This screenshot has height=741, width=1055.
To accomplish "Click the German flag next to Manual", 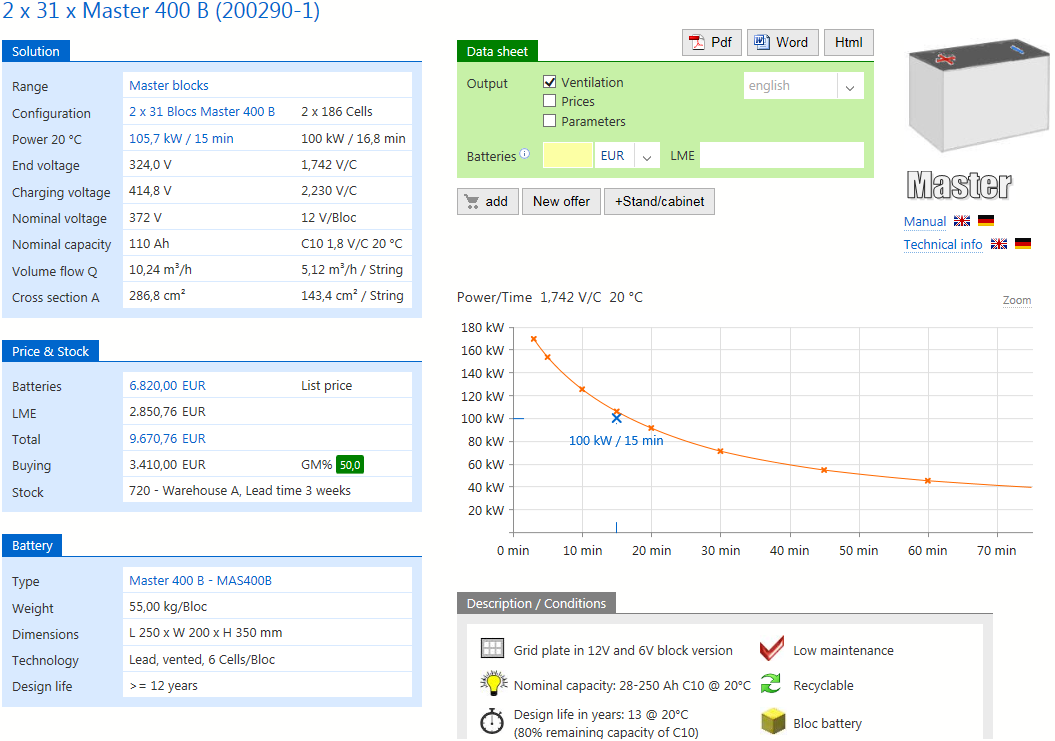I will pyautogui.click(x=986, y=221).
